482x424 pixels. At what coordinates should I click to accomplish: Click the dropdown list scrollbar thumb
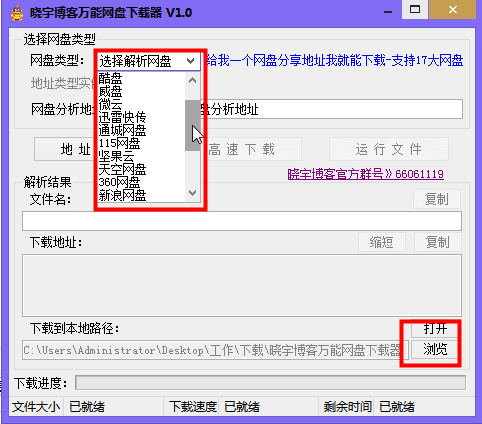click(x=192, y=125)
